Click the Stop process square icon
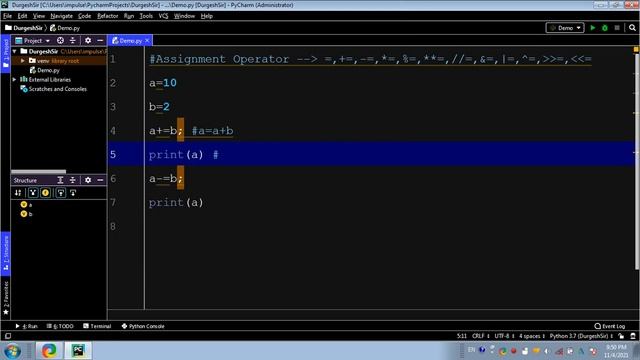Image resolution: width=640 pixels, height=360 pixels. click(617, 28)
